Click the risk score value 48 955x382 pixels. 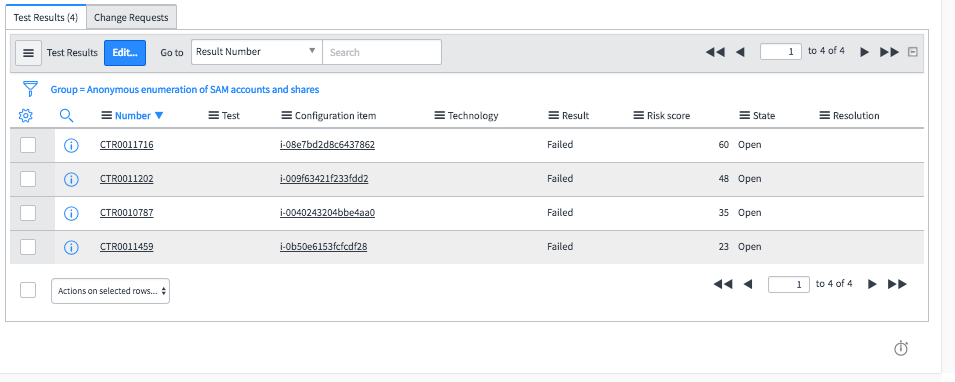pos(724,179)
